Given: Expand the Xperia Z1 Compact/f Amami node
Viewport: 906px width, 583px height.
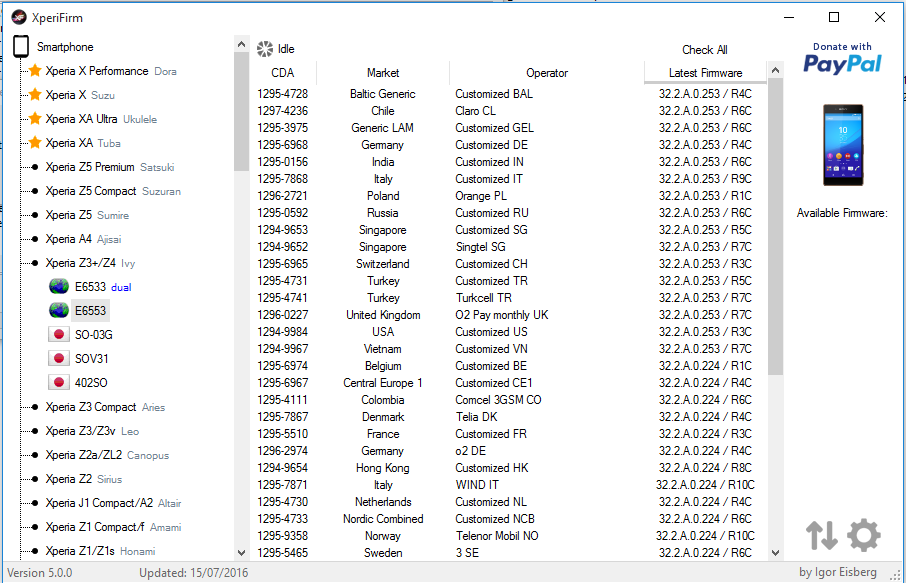Looking at the screenshot, I should [x=35, y=527].
